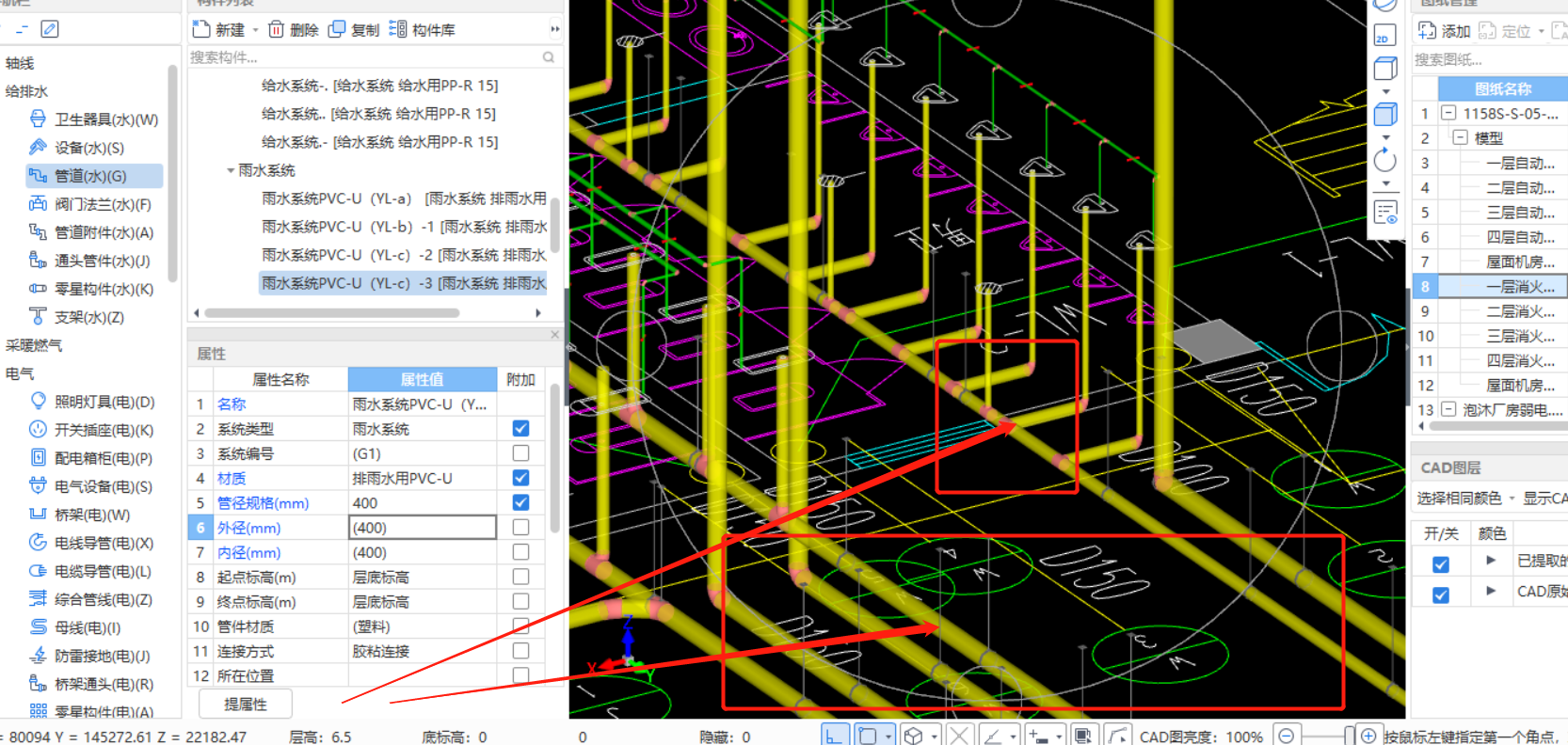1568x745 pixels.
Task: Toggle 已提取 CAD layer checkbox
Action: 1441,564
